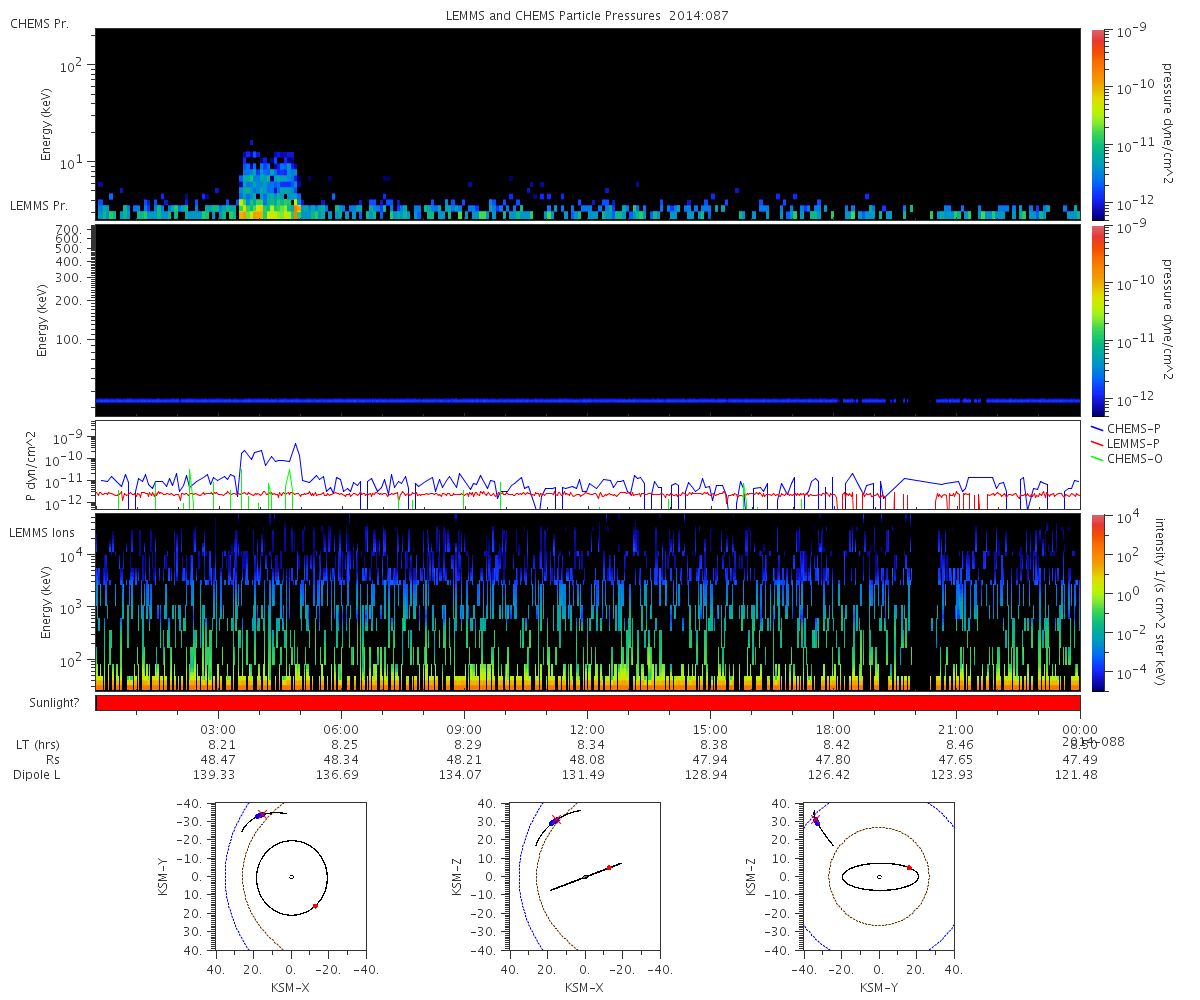Click the blue LEMMS pressure band

click(x=588, y=400)
